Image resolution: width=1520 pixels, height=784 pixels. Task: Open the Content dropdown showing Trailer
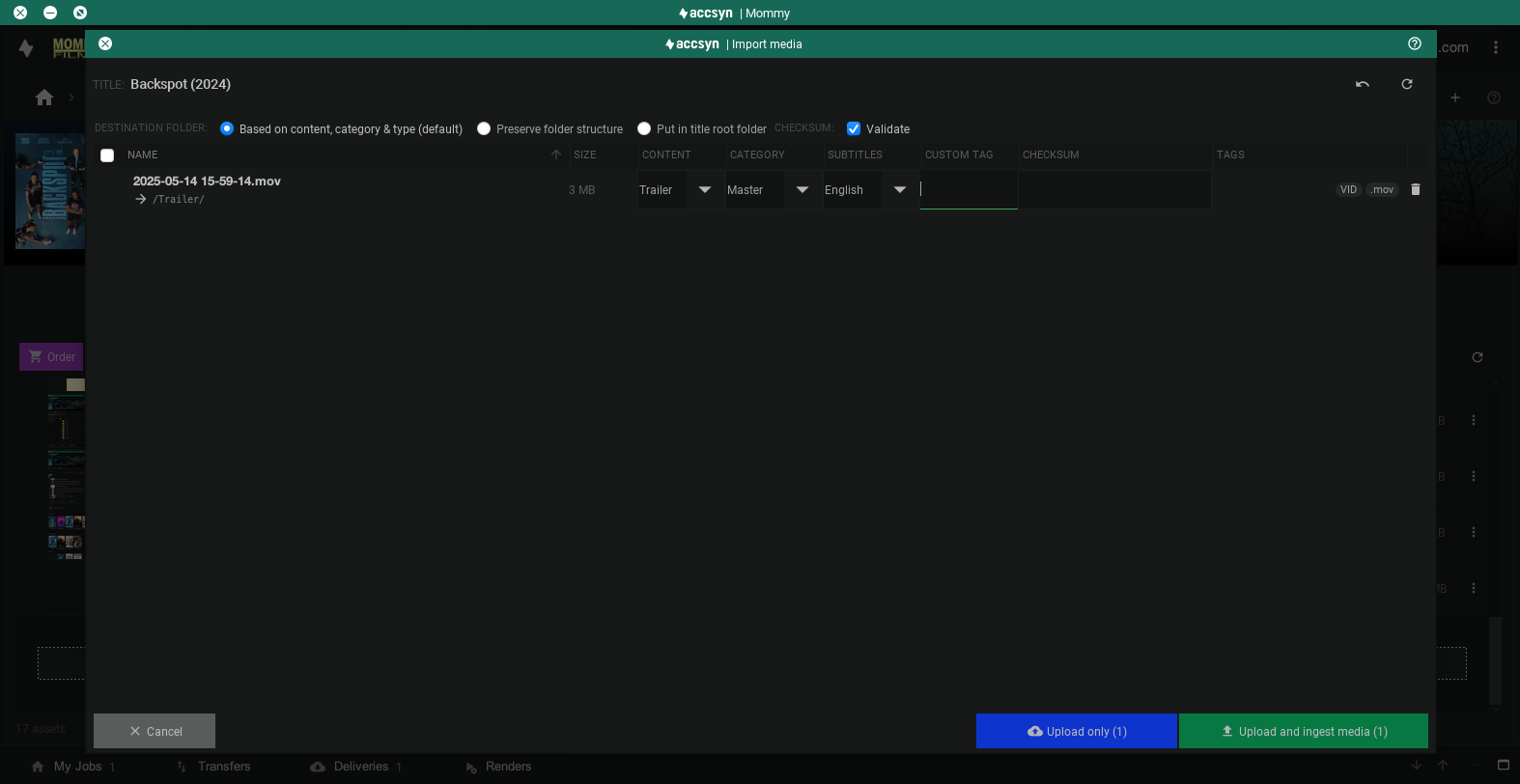pos(704,190)
